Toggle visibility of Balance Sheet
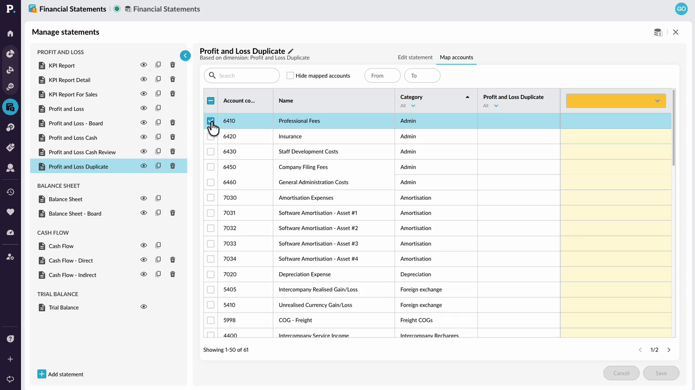The height and width of the screenshot is (390, 695). pyautogui.click(x=144, y=199)
